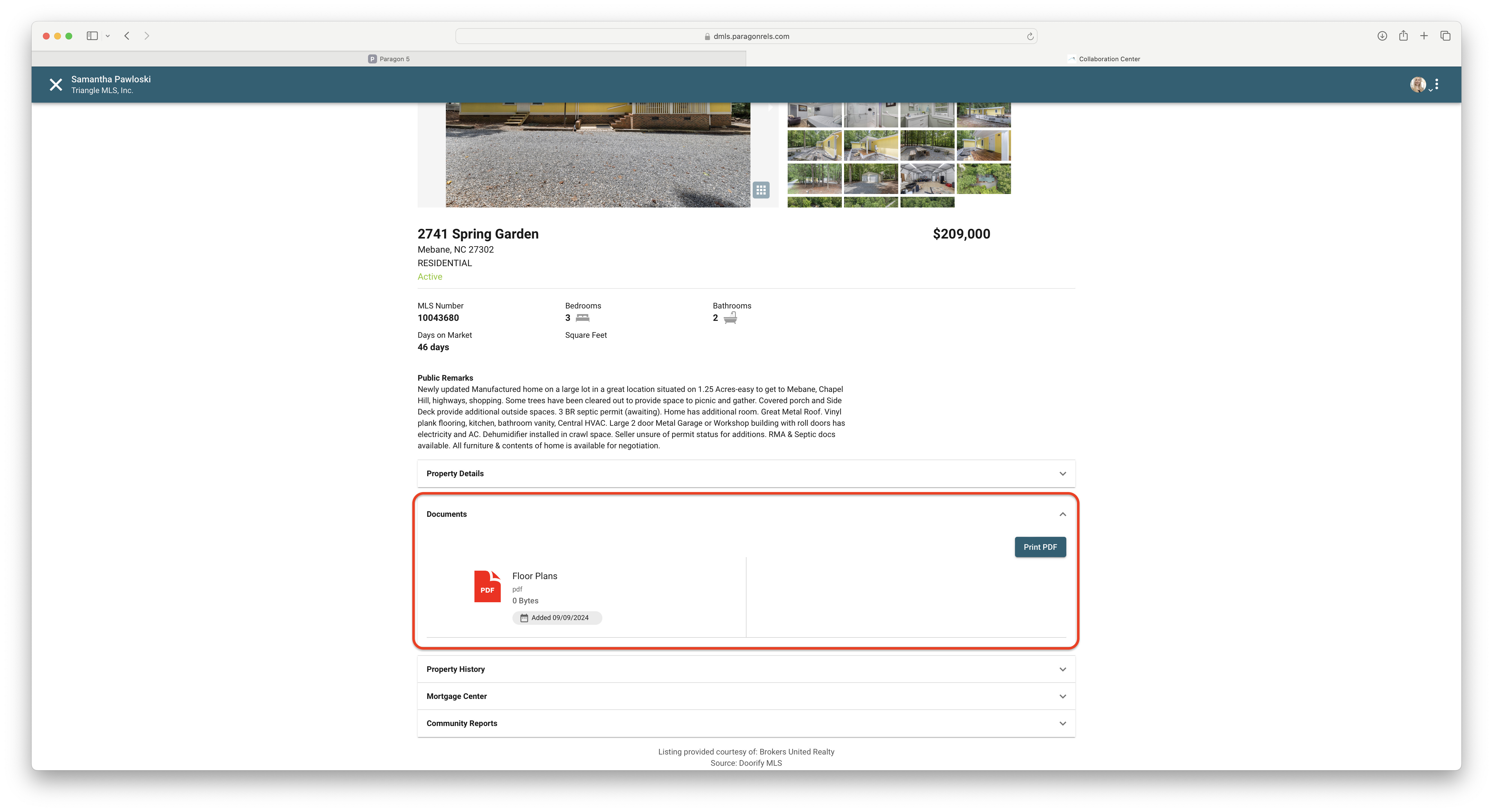This screenshot has width=1493, height=812.
Task: Click the calendar icon in Added date chip
Action: coord(524,618)
